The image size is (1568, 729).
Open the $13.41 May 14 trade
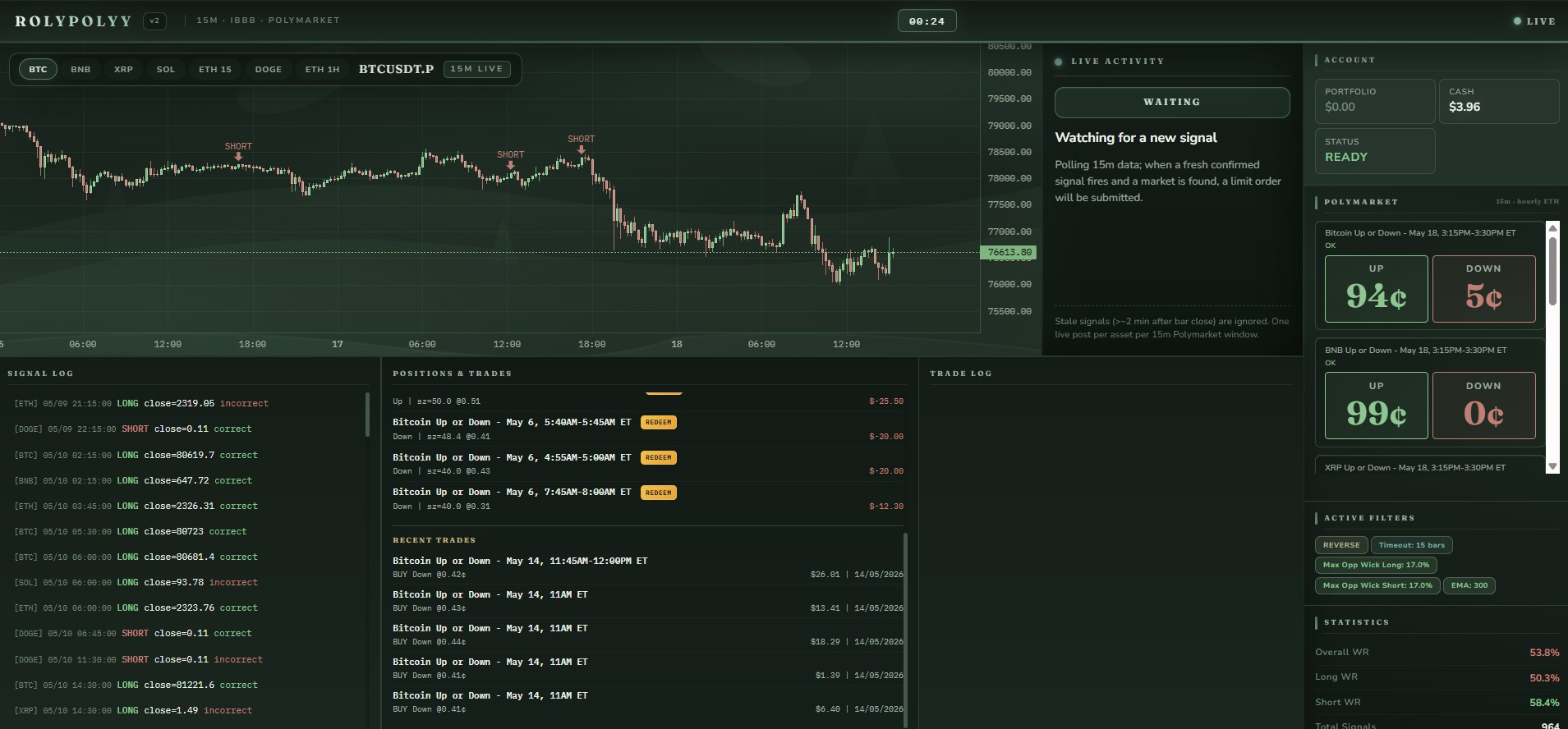pos(647,601)
